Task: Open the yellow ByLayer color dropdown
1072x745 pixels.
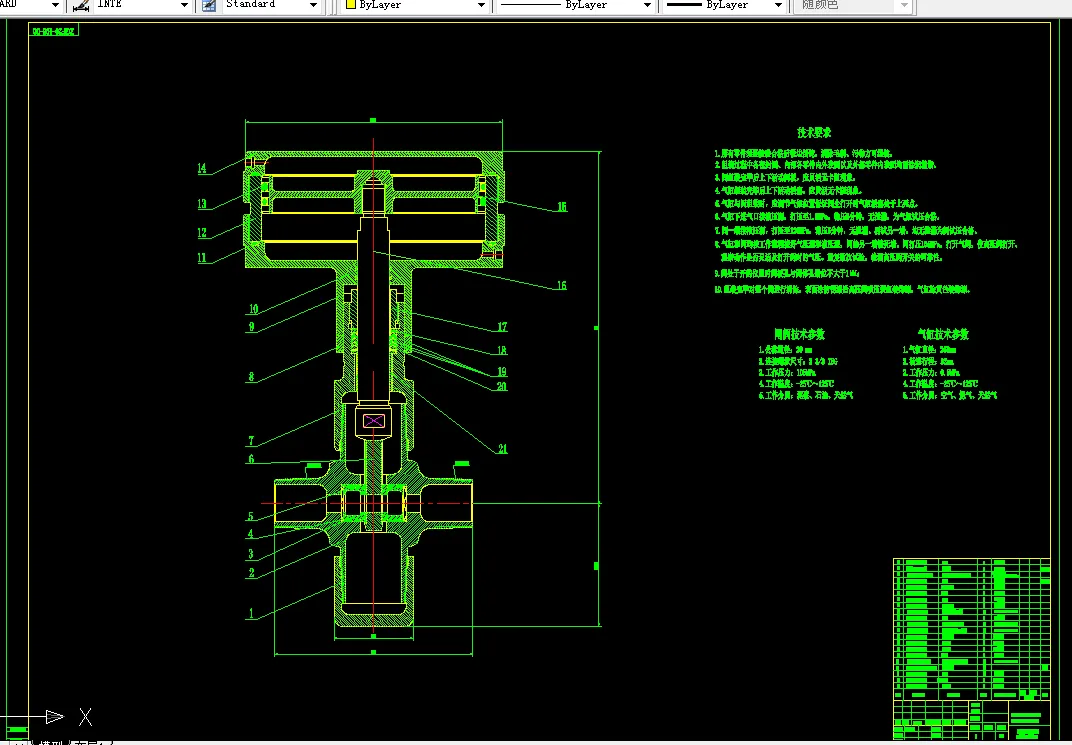Action: [481, 5]
